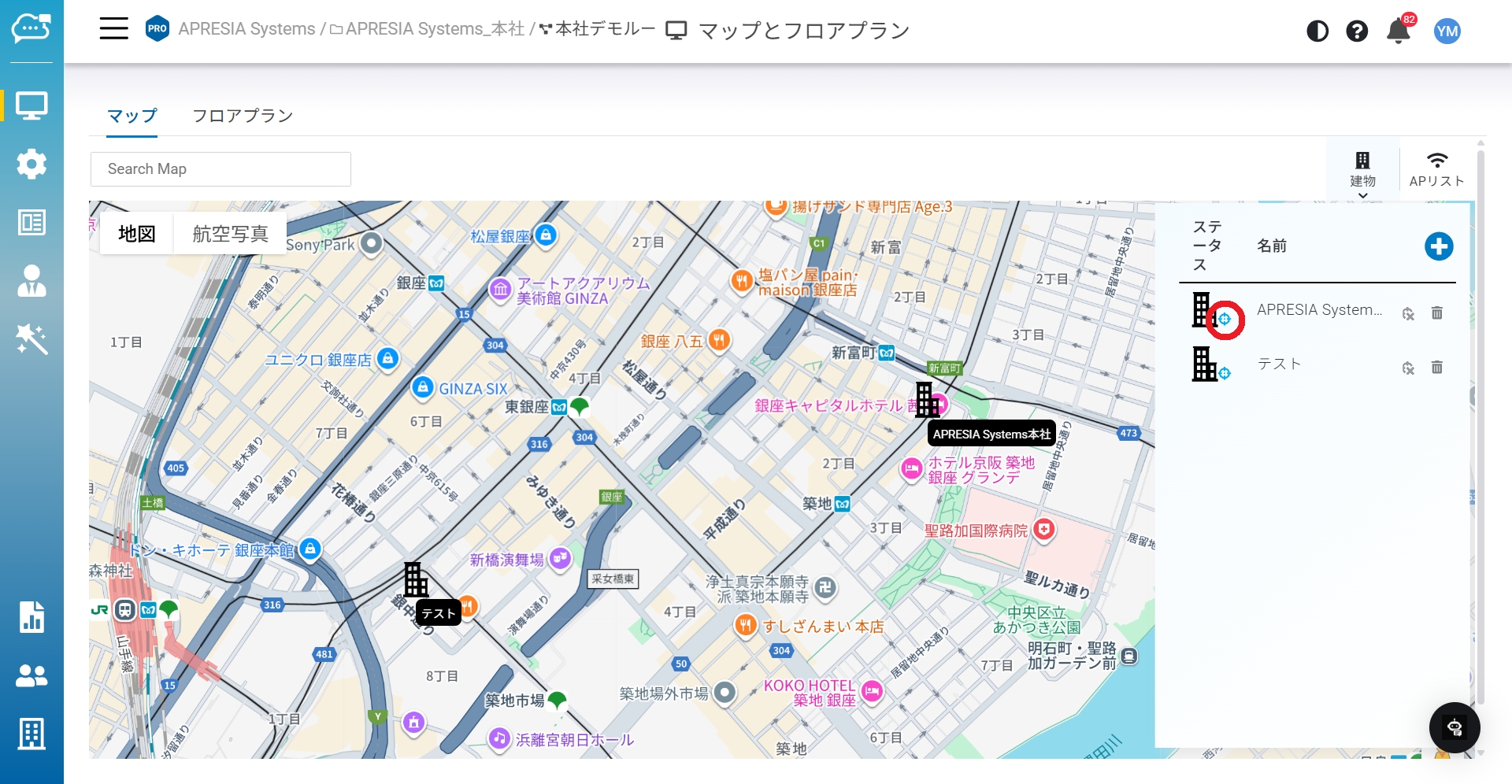Switch to the フロアプラン tab

pyautogui.click(x=243, y=116)
